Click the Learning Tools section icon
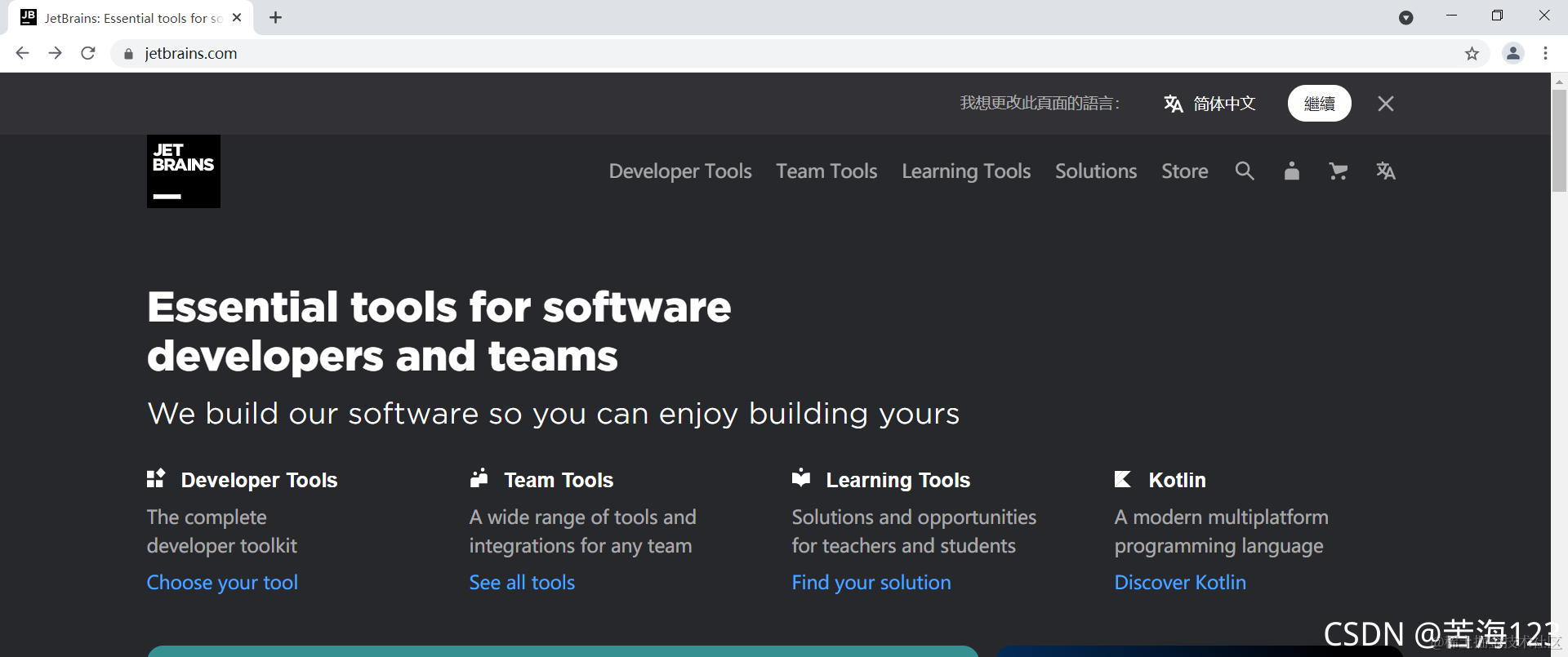1568x657 pixels. pyautogui.click(x=801, y=478)
